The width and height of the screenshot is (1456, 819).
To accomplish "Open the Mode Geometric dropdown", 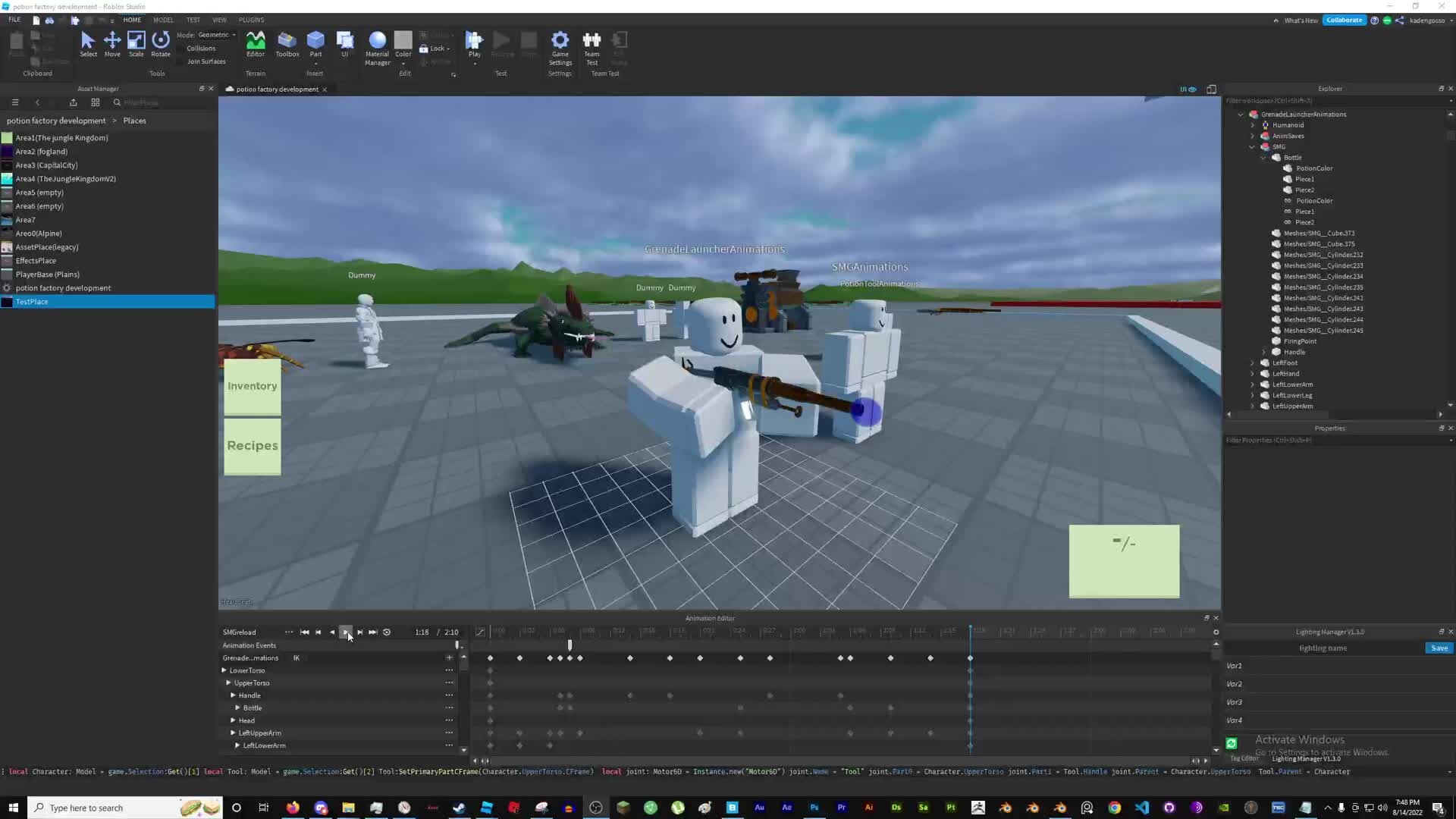I will (x=217, y=35).
